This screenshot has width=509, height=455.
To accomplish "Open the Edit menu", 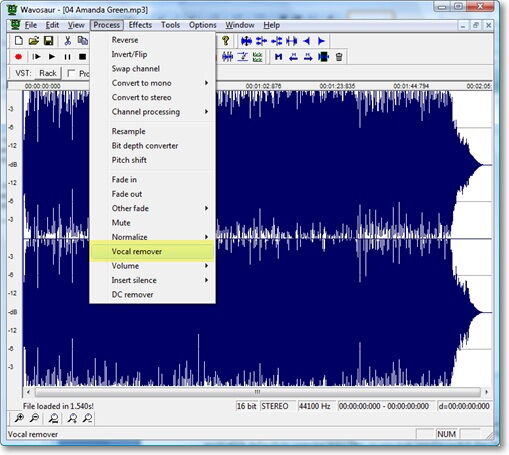I will pyautogui.click(x=52, y=25).
